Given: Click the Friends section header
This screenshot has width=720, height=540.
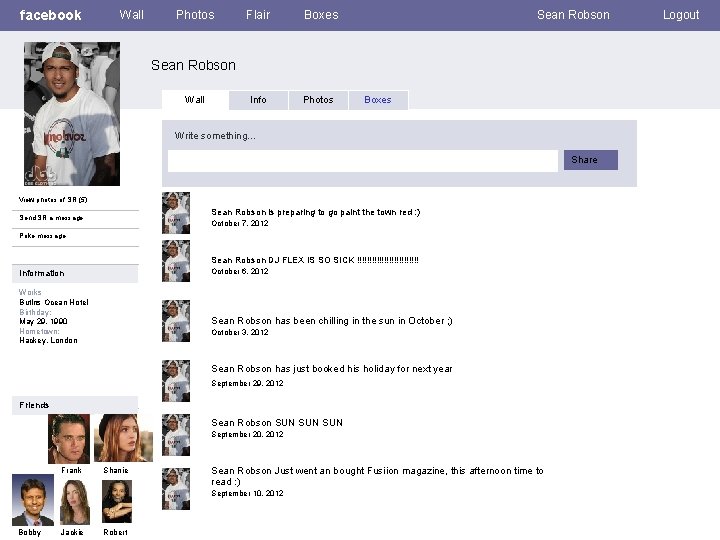Looking at the screenshot, I should click(75, 405).
